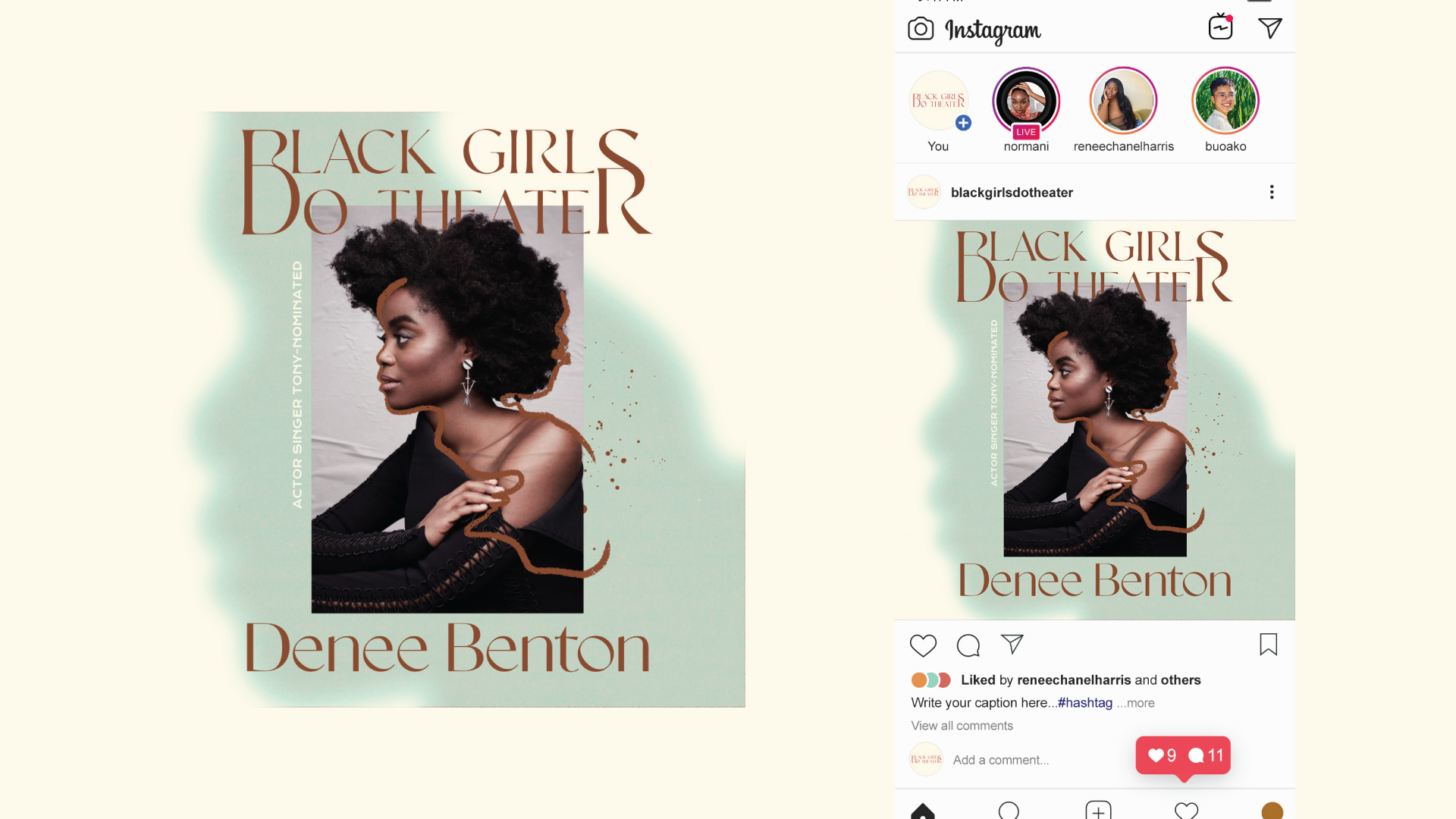Open the three-dot post options menu
1456x819 pixels.
[x=1272, y=192]
